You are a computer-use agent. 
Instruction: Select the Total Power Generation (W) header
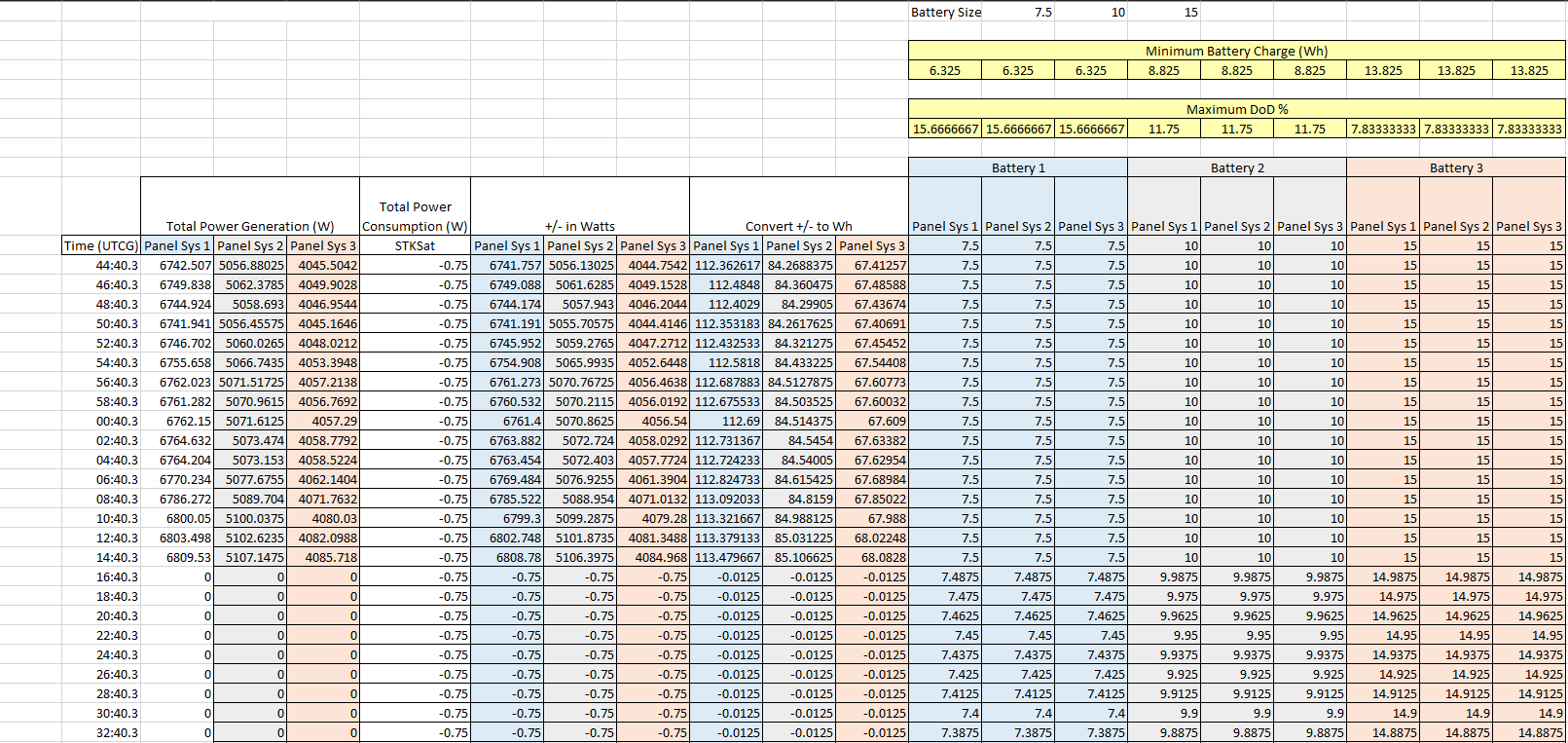[250, 226]
